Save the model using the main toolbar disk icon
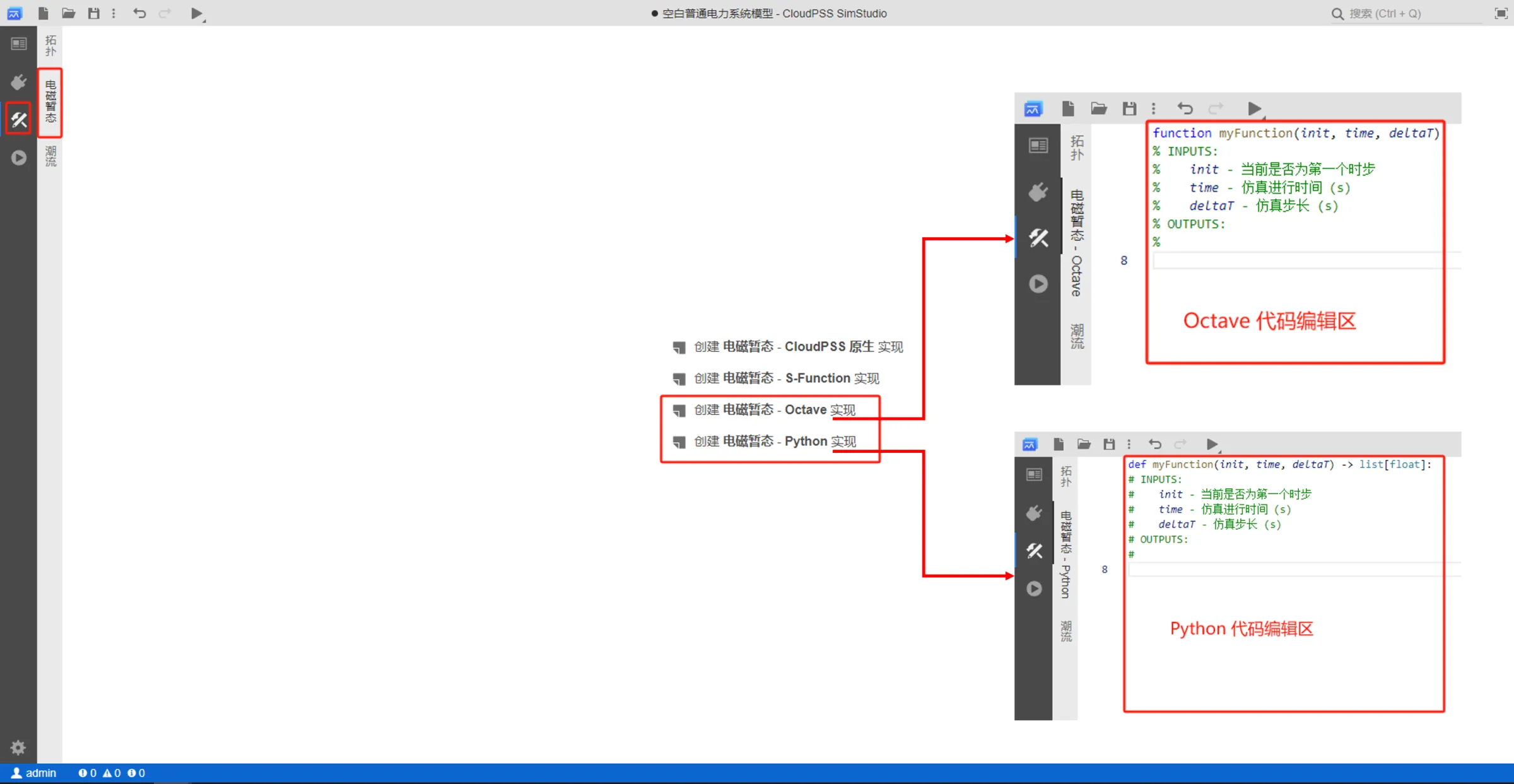The image size is (1514, 784). coord(93,13)
